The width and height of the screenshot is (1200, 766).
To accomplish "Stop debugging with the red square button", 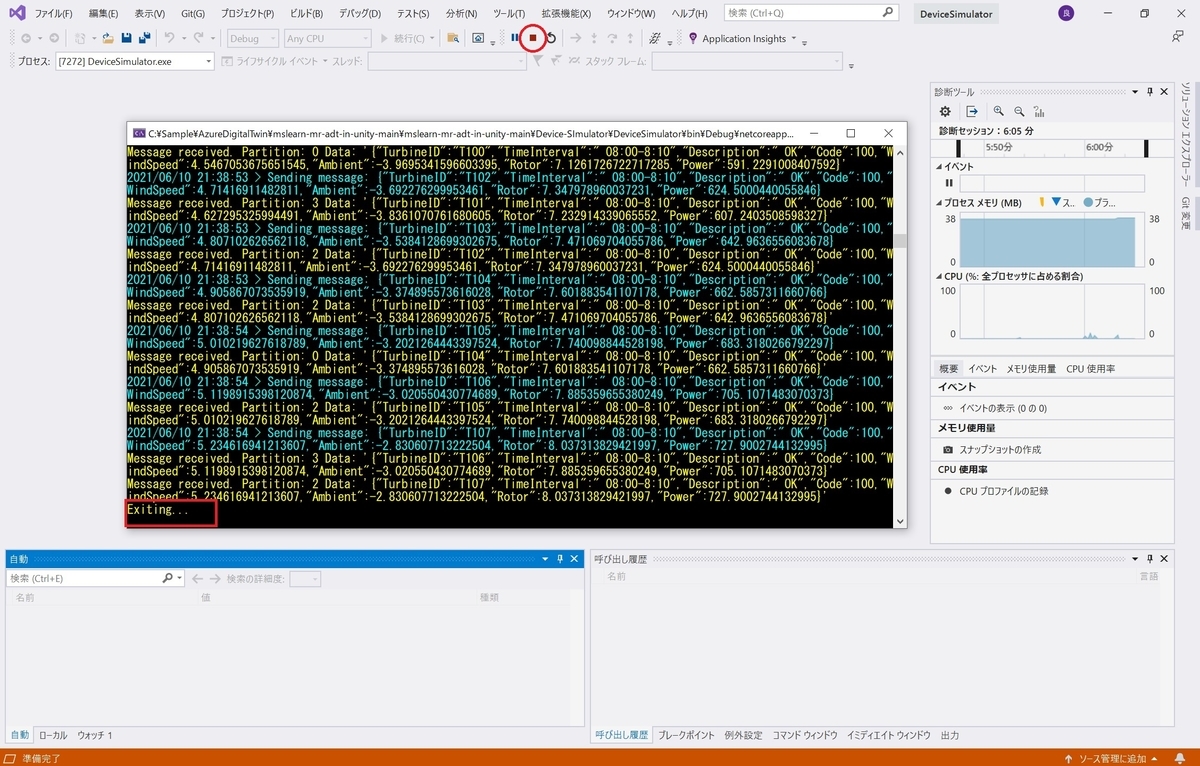I will tap(533, 38).
